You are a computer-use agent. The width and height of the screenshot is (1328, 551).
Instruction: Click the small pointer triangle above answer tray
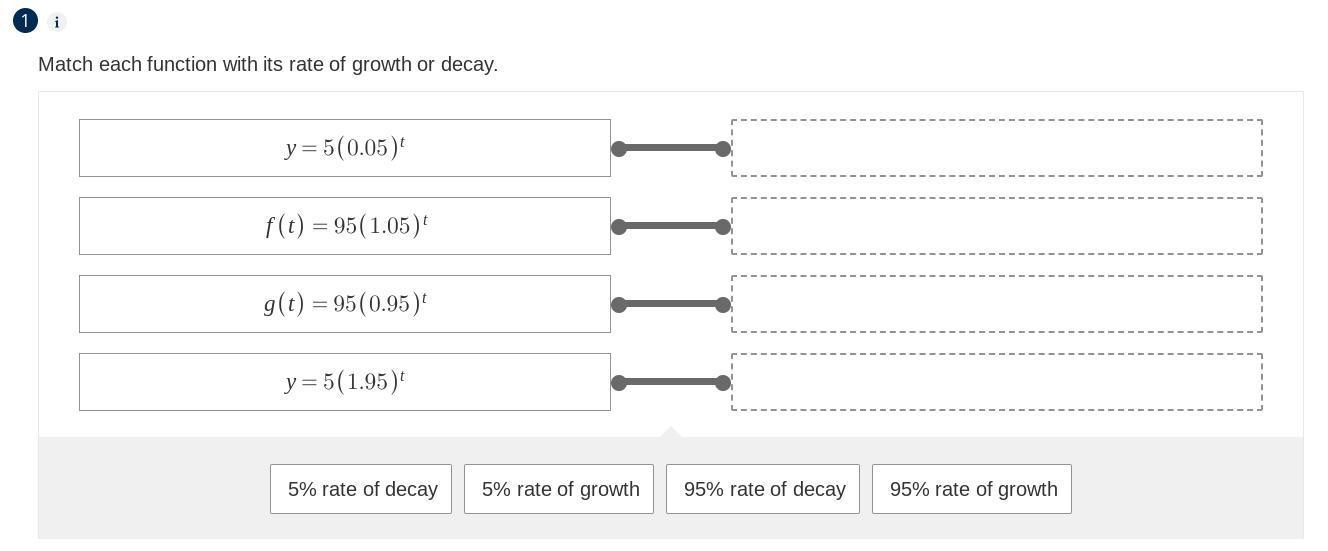(x=671, y=432)
